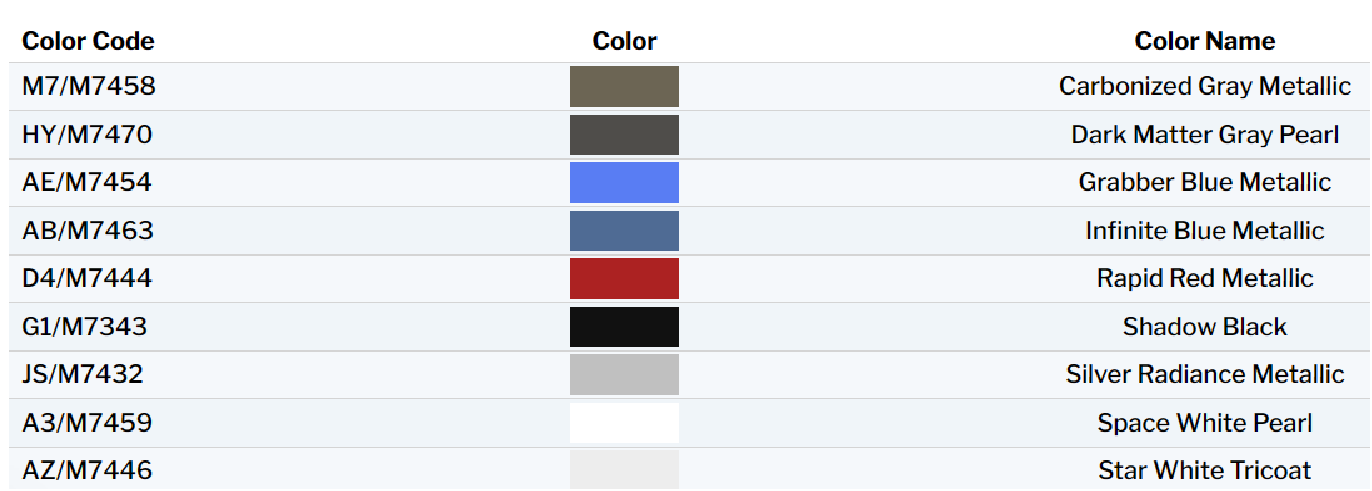This screenshot has width=1372, height=491.
Task: Click the D4/M7444 color code
Action: (87, 278)
